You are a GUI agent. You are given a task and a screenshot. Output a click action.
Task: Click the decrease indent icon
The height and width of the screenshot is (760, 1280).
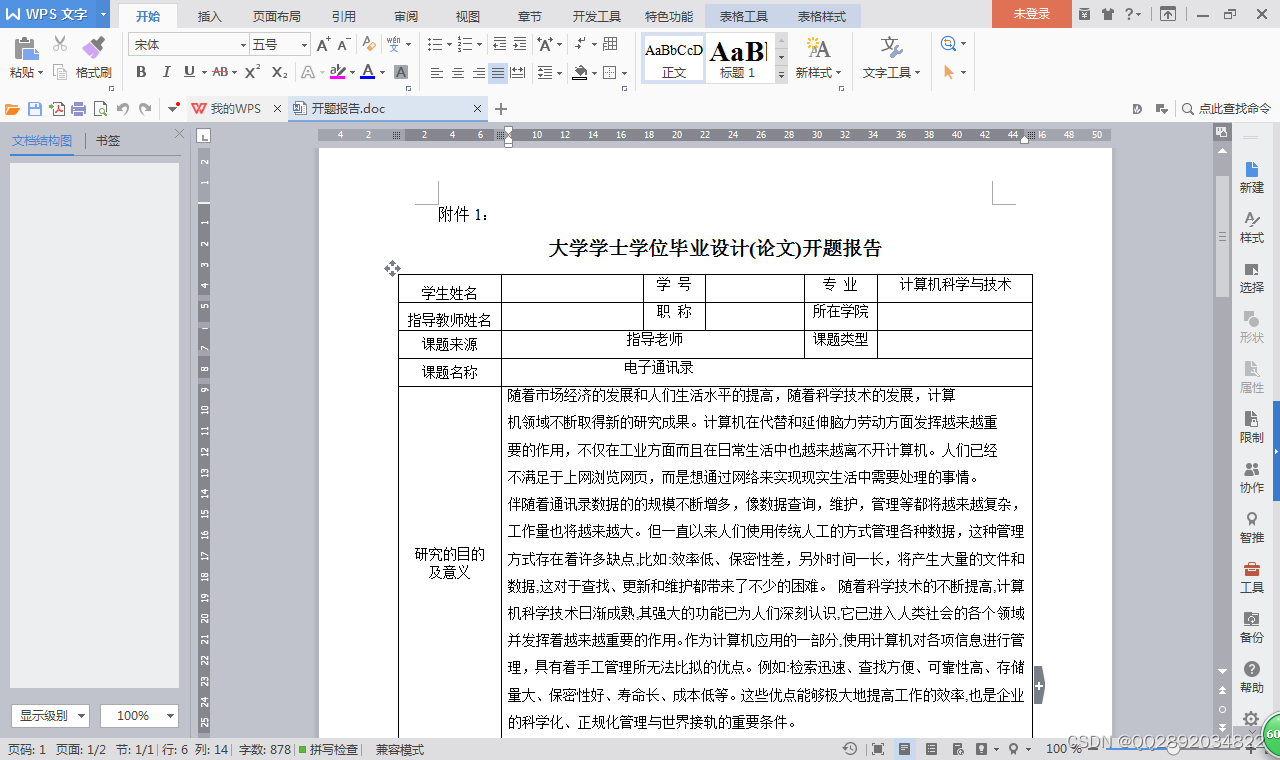499,45
